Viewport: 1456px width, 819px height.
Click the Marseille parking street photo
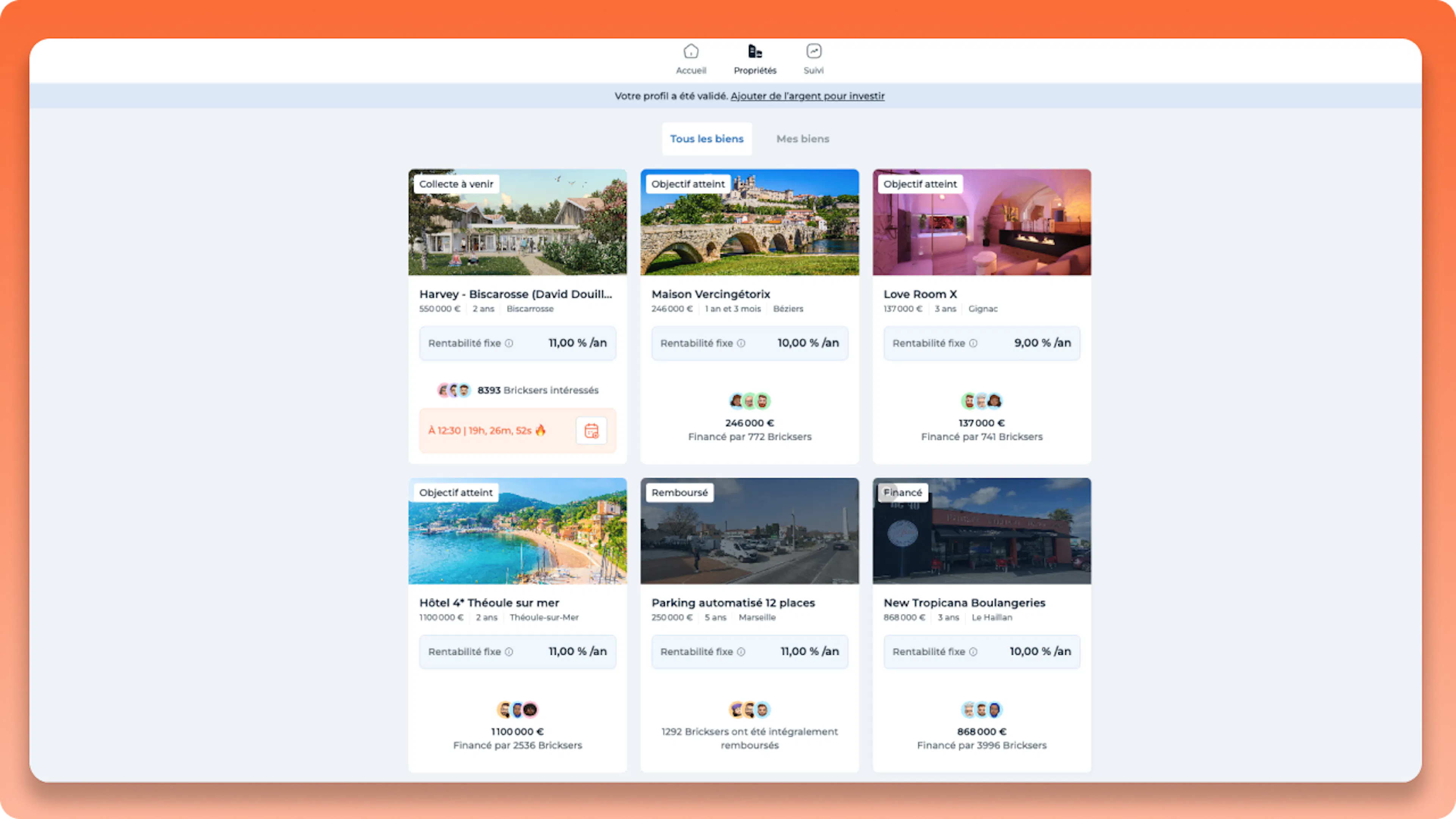point(750,531)
